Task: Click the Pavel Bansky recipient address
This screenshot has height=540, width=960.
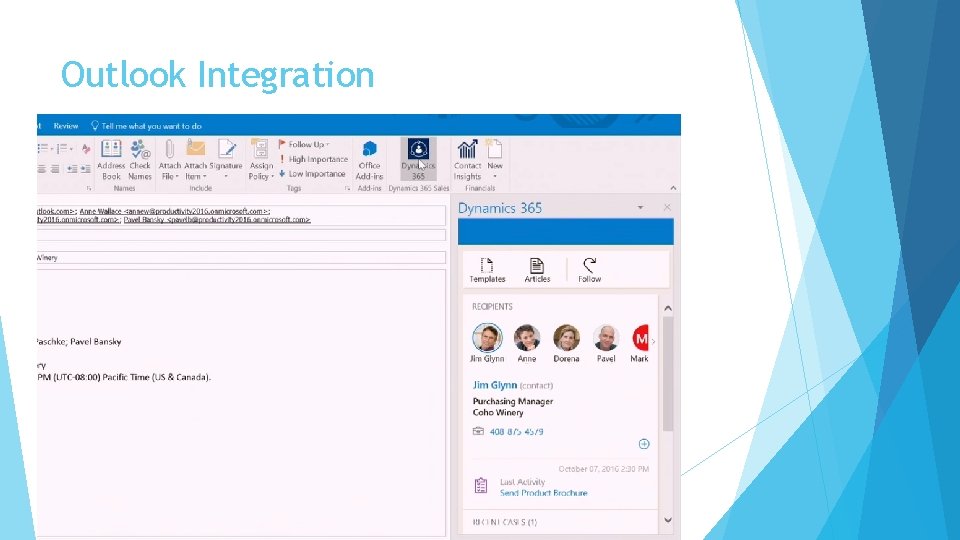Action: coord(217,219)
